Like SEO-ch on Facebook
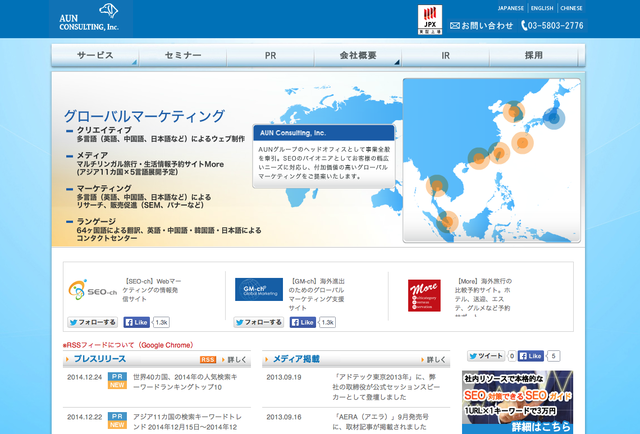This screenshot has width=640, height=434. click(137, 322)
